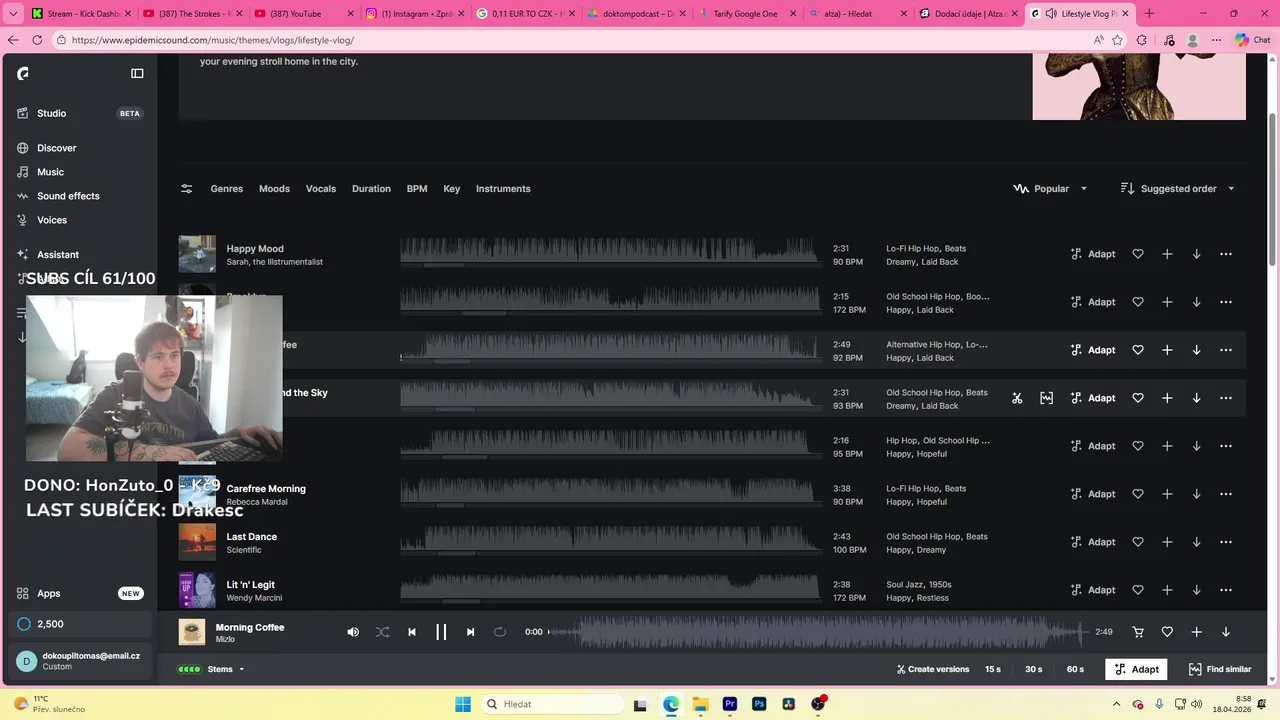Like the playing Morning Coffee track
1280x720 pixels.
(x=1167, y=632)
